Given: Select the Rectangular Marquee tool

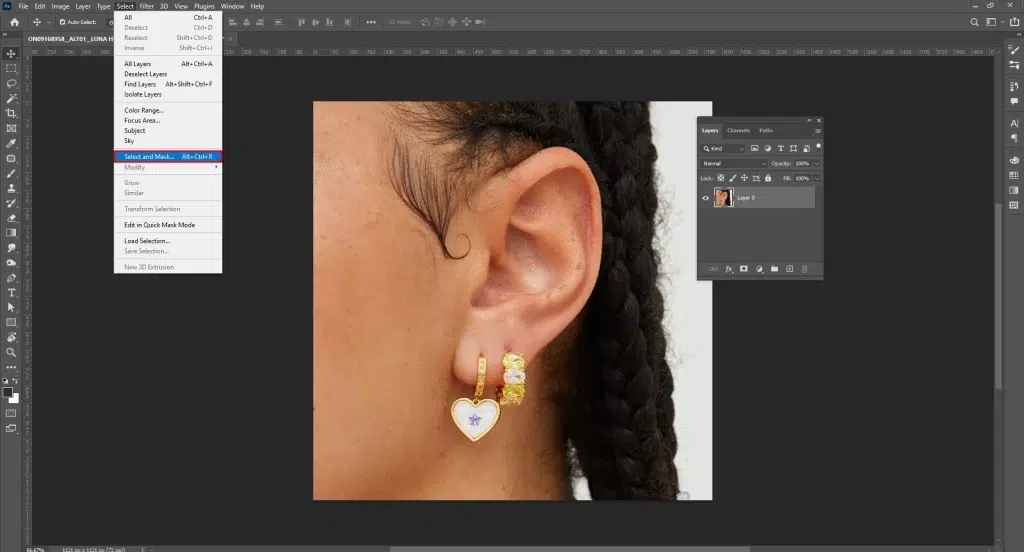Looking at the screenshot, I should coord(11,69).
